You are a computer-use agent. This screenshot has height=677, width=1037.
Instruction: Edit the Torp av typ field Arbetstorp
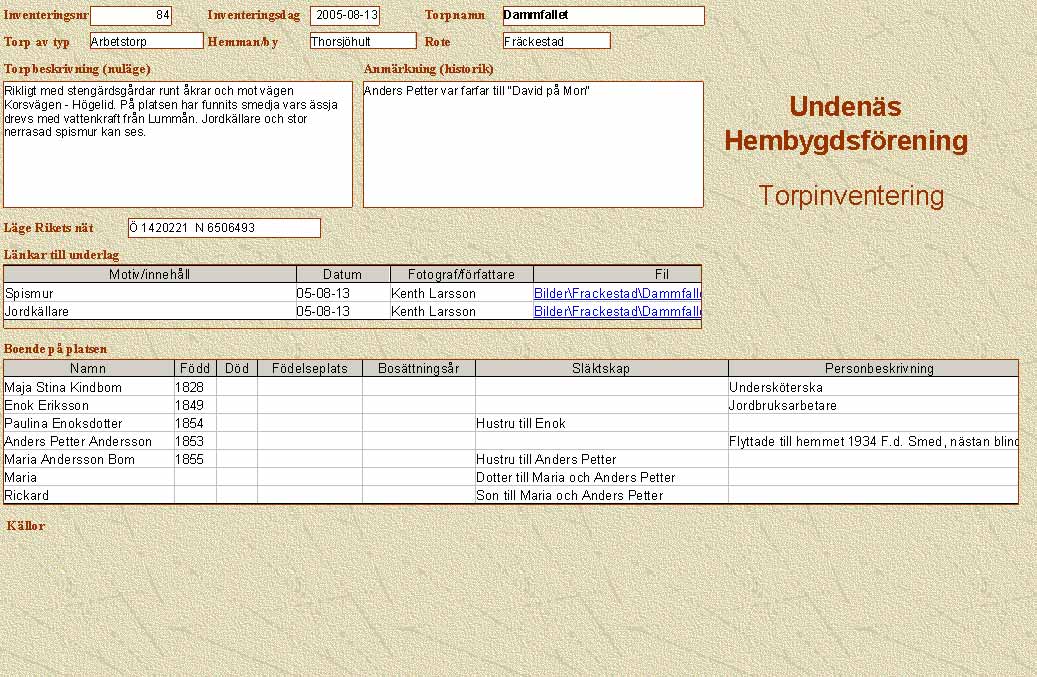146,41
